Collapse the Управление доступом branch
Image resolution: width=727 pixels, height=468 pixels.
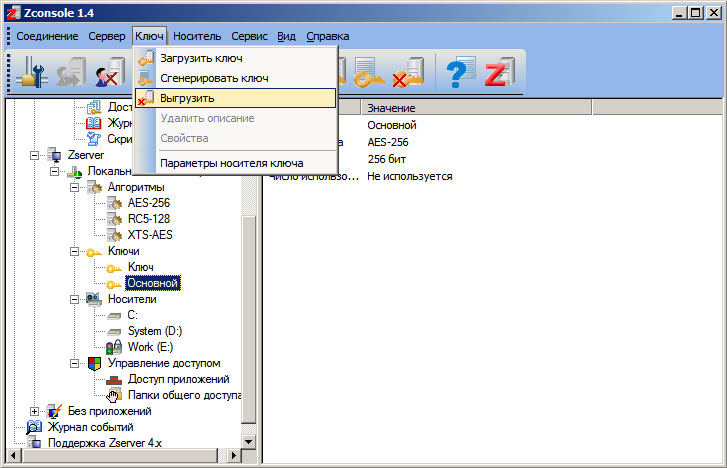pos(74,363)
